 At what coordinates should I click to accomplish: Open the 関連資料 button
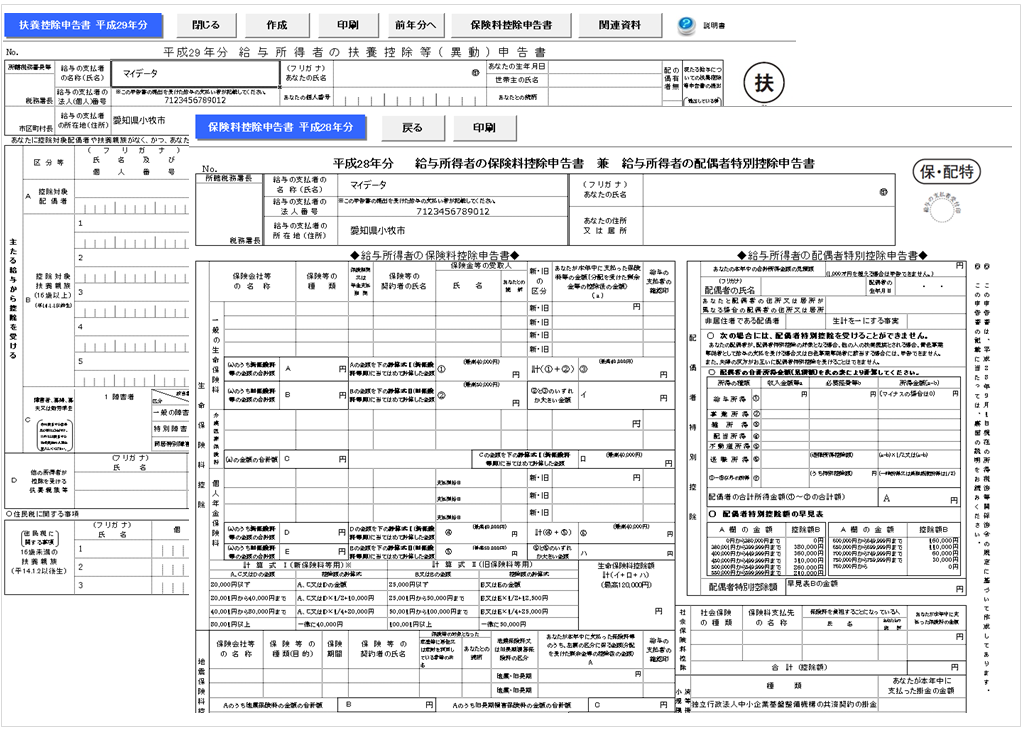(620, 26)
